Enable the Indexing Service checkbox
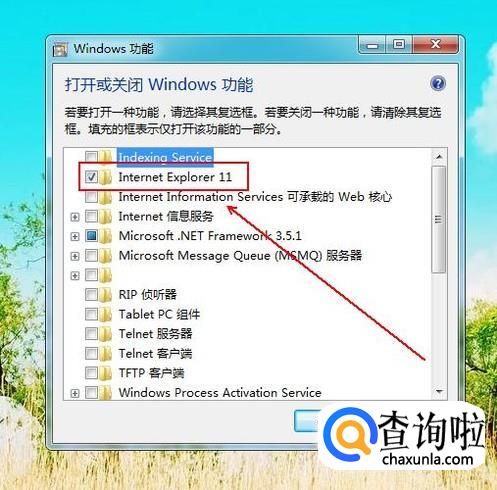497x490 pixels. (x=91, y=157)
